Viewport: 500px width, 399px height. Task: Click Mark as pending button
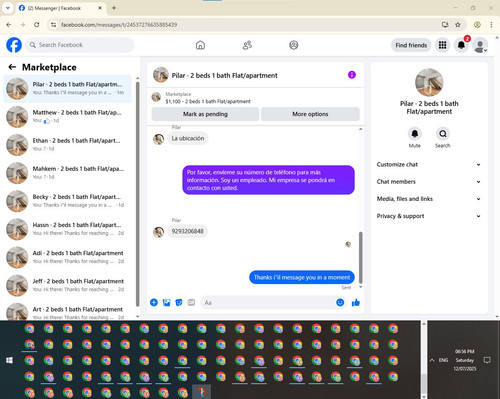tap(205, 114)
